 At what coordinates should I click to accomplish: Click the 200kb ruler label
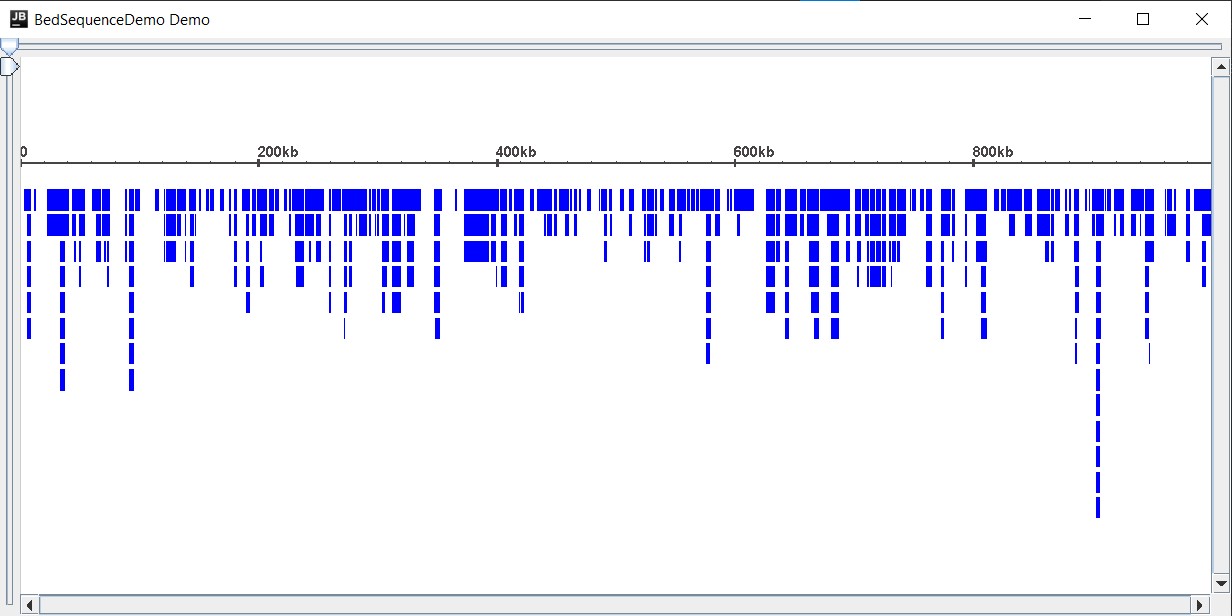[x=277, y=152]
